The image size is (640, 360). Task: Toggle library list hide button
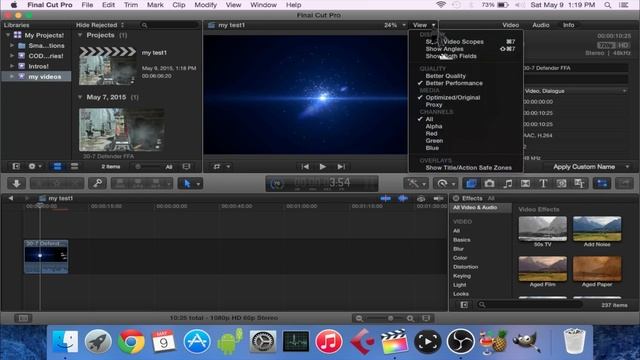coord(16,167)
